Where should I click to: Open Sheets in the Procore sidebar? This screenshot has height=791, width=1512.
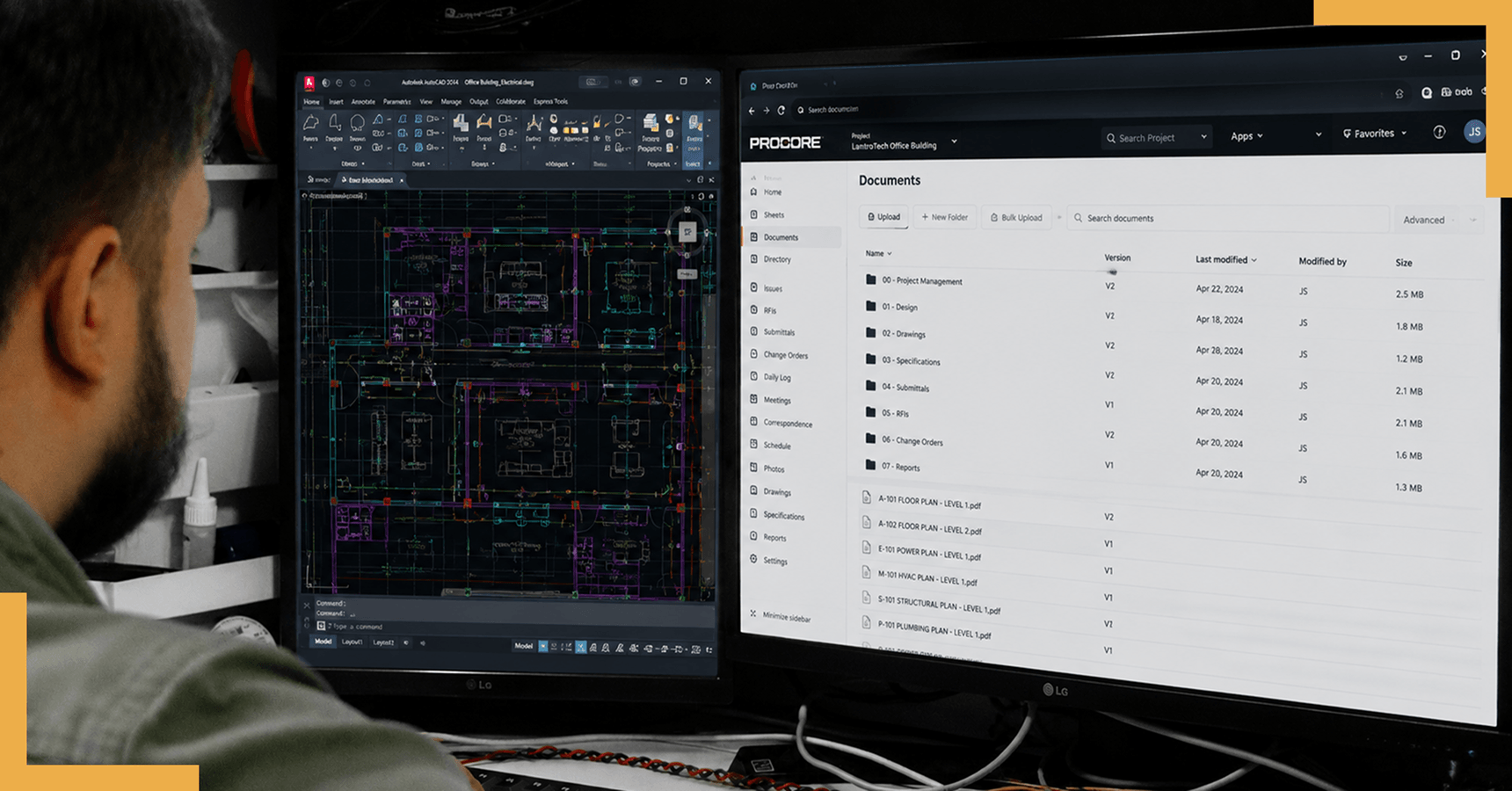click(767, 214)
